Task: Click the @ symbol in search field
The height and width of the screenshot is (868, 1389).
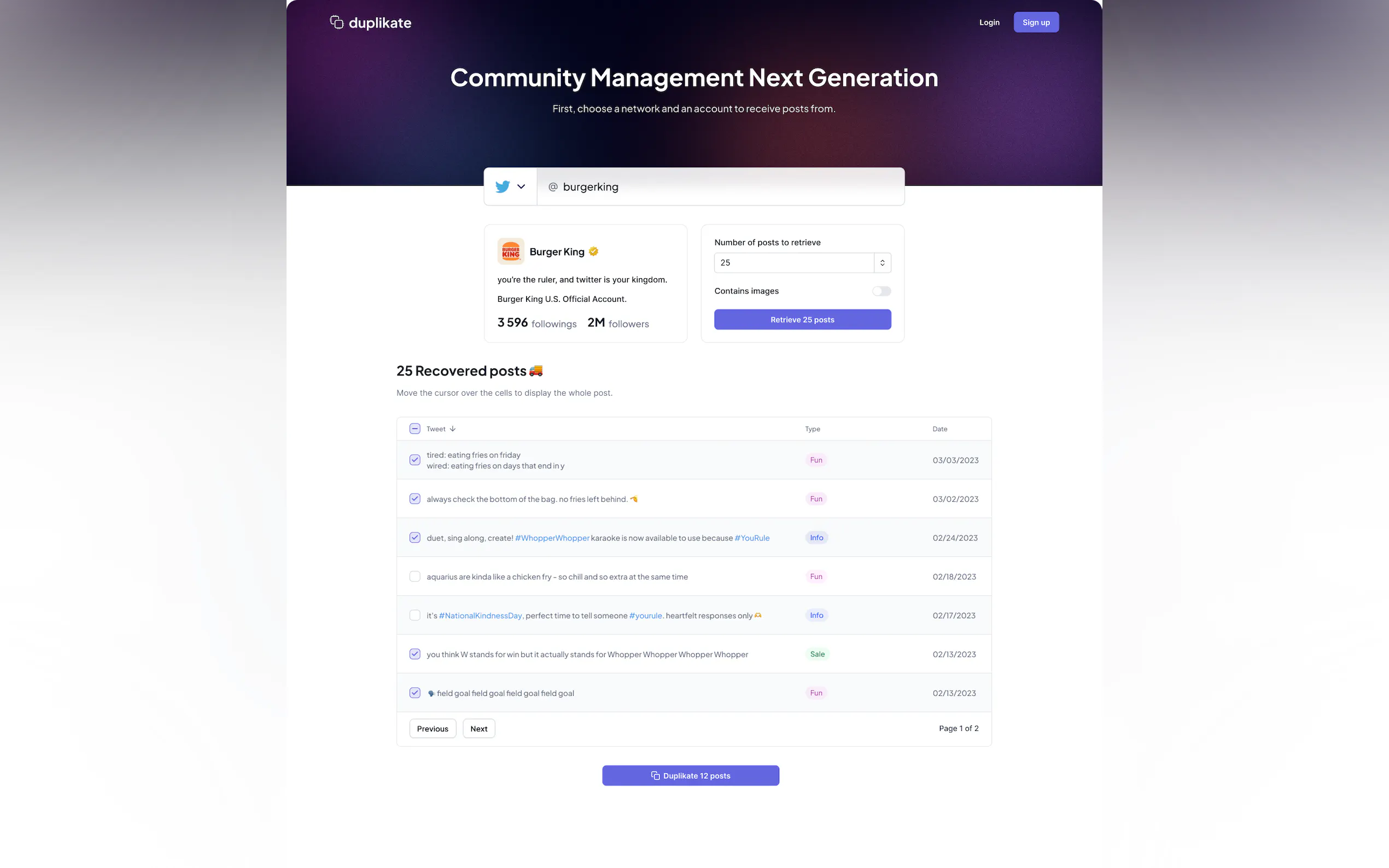Action: [x=553, y=186]
